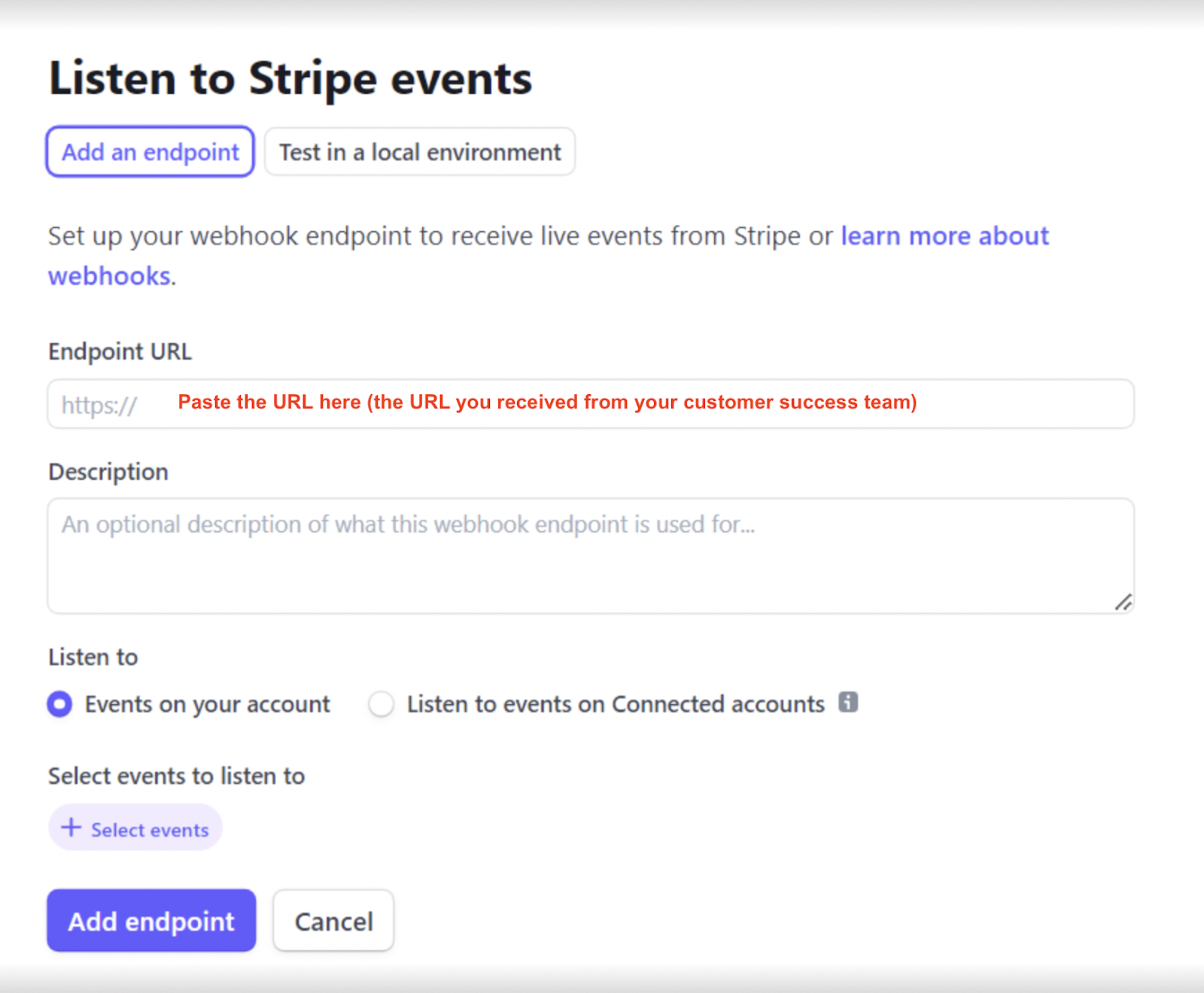The height and width of the screenshot is (993, 1204).
Task: Focus the Endpoint URL input field
Action: click(591, 404)
